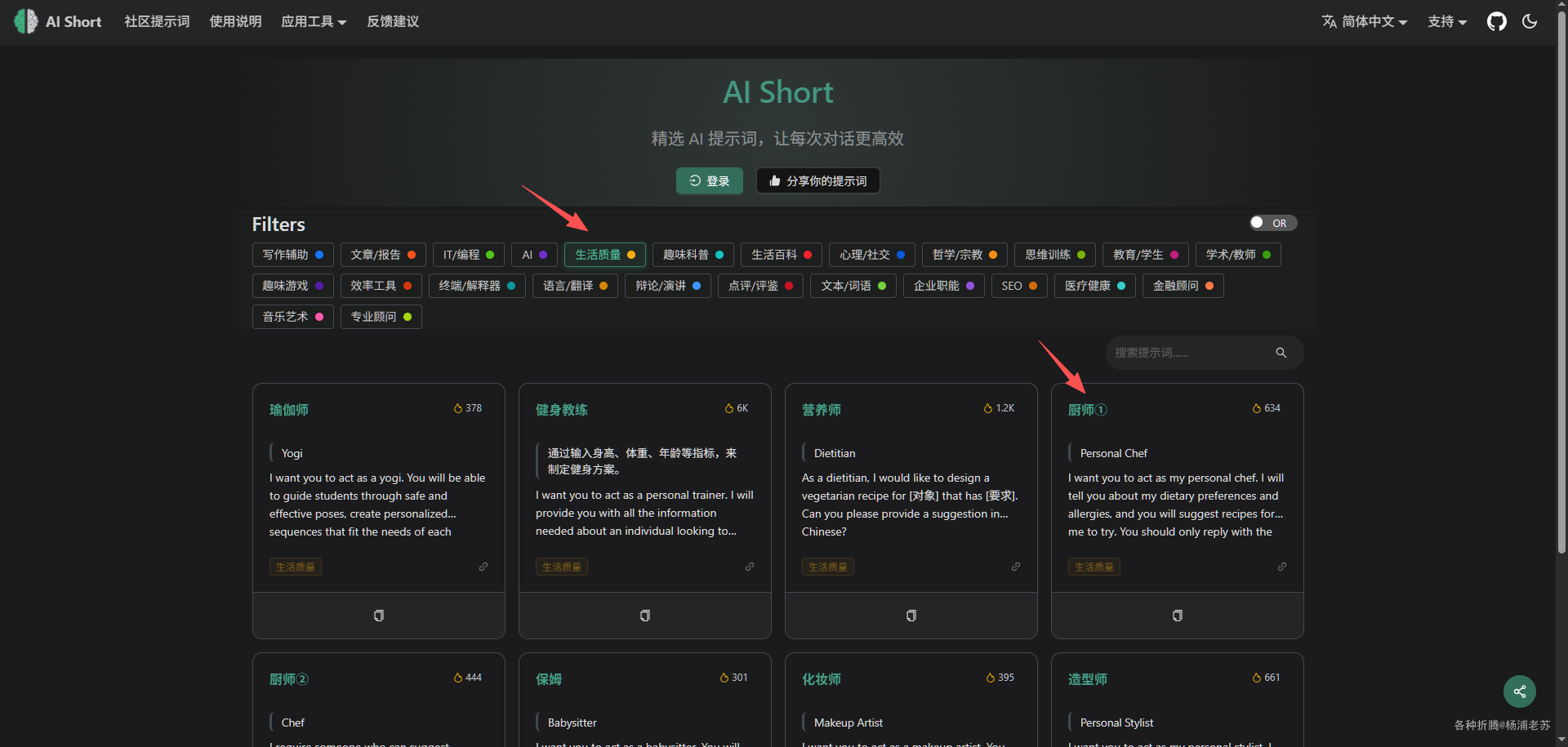The height and width of the screenshot is (747, 1568).
Task: Toggle the 语言/翻译 filter tag
Action: (x=575, y=286)
